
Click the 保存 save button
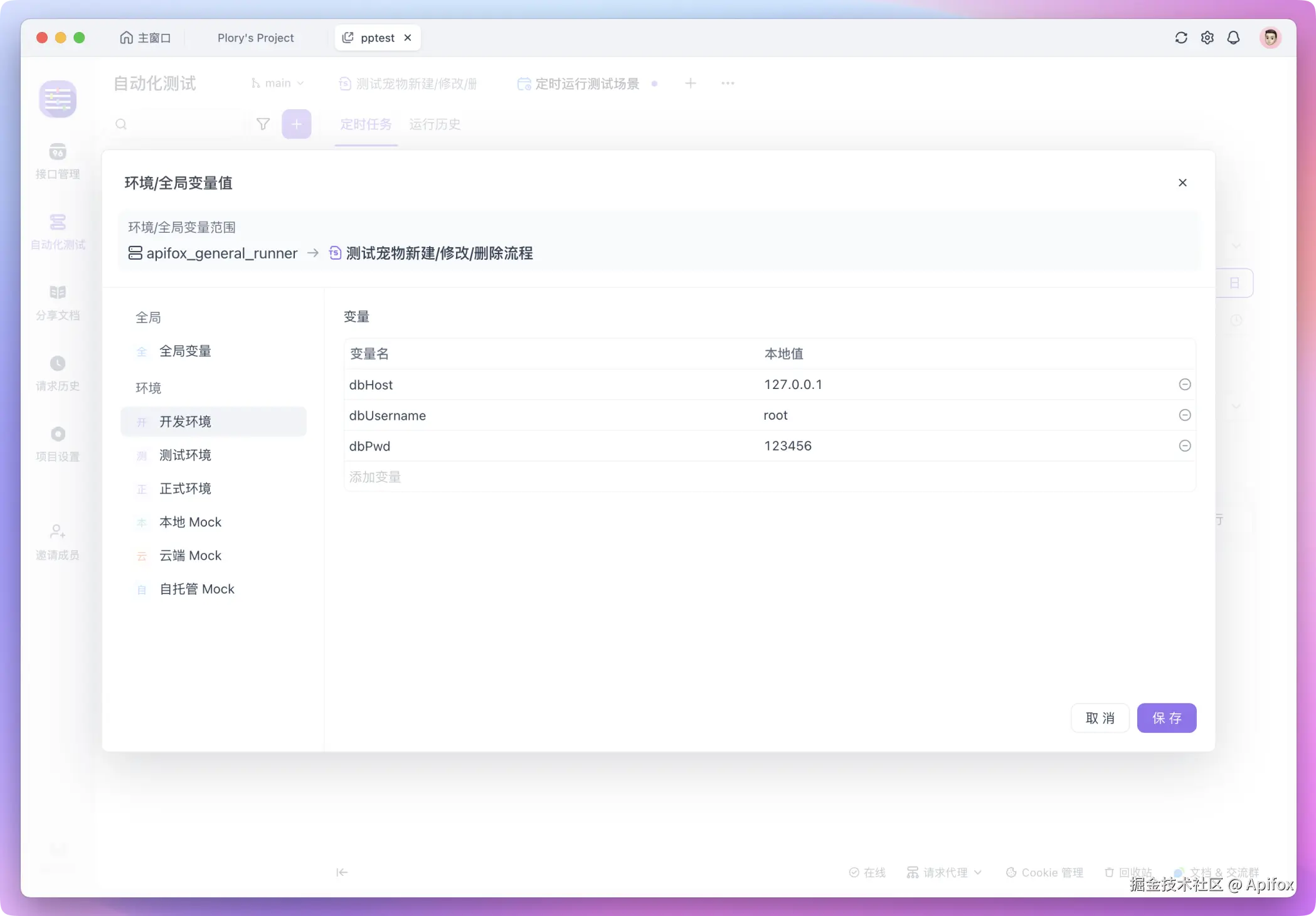[1166, 718]
